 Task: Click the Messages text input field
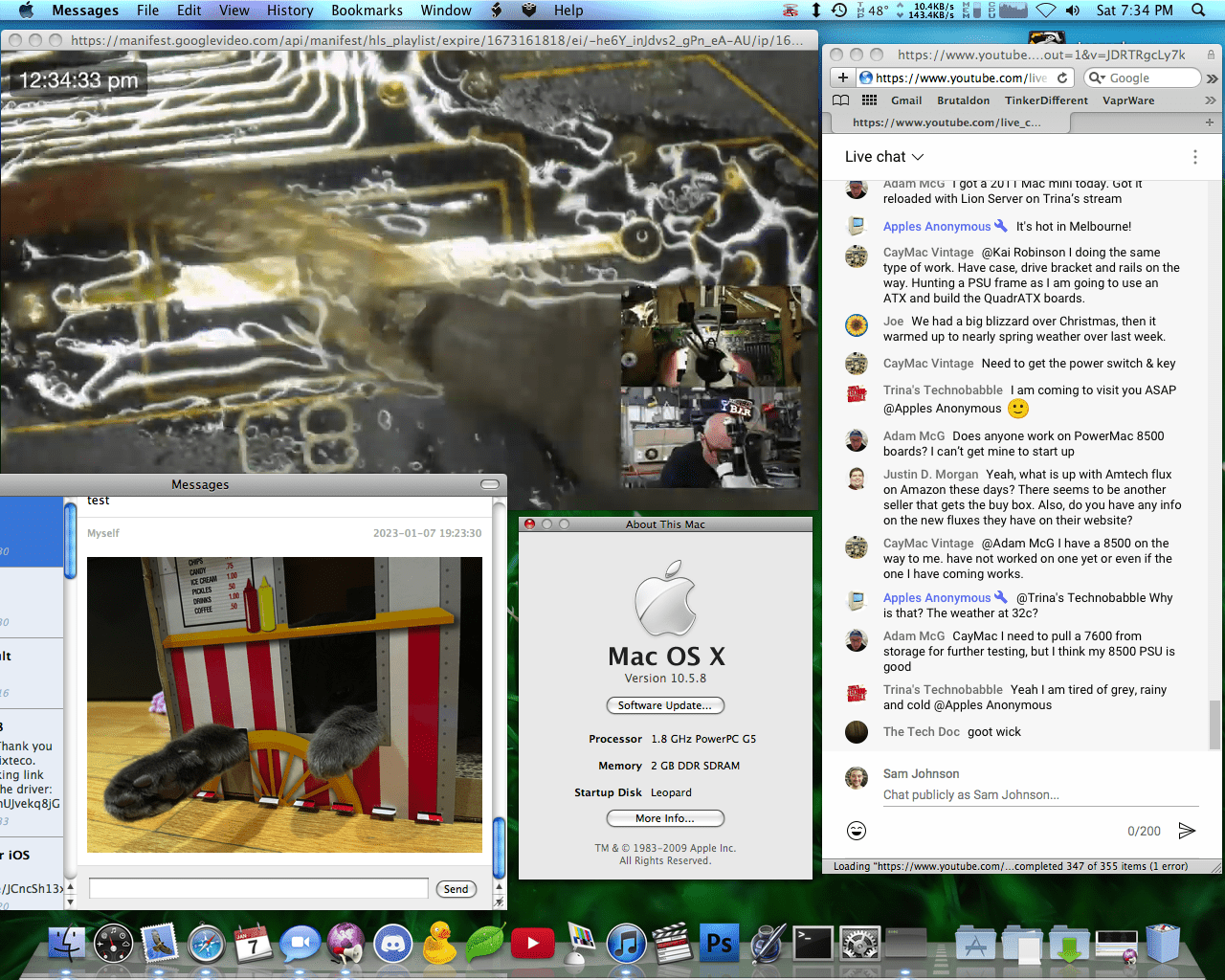pos(258,889)
